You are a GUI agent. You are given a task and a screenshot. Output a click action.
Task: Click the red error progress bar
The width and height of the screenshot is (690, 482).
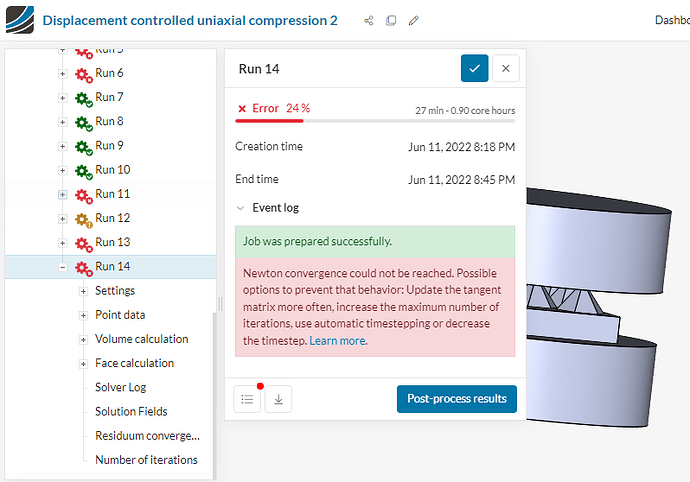pos(270,120)
